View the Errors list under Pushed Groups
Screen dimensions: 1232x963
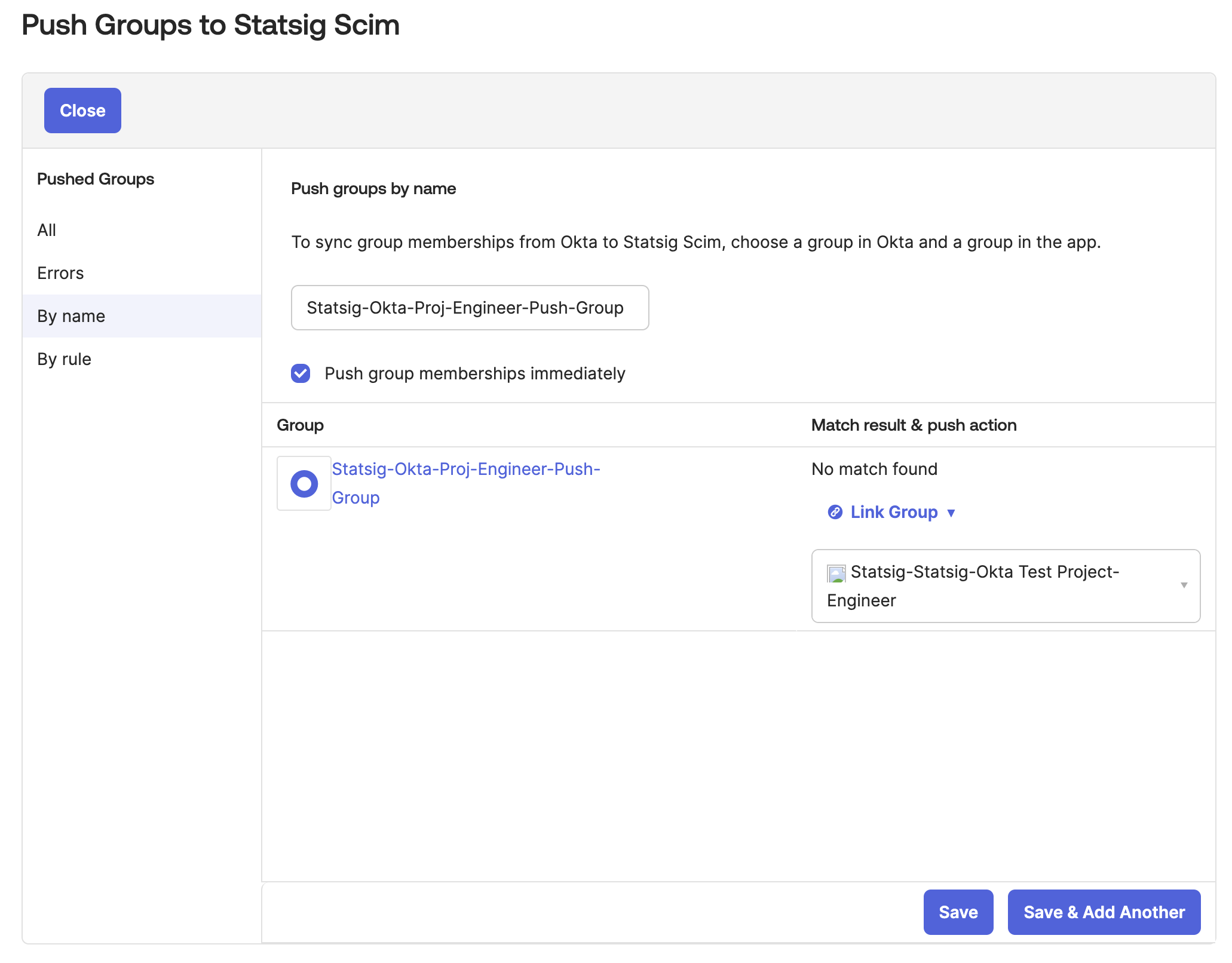point(60,273)
